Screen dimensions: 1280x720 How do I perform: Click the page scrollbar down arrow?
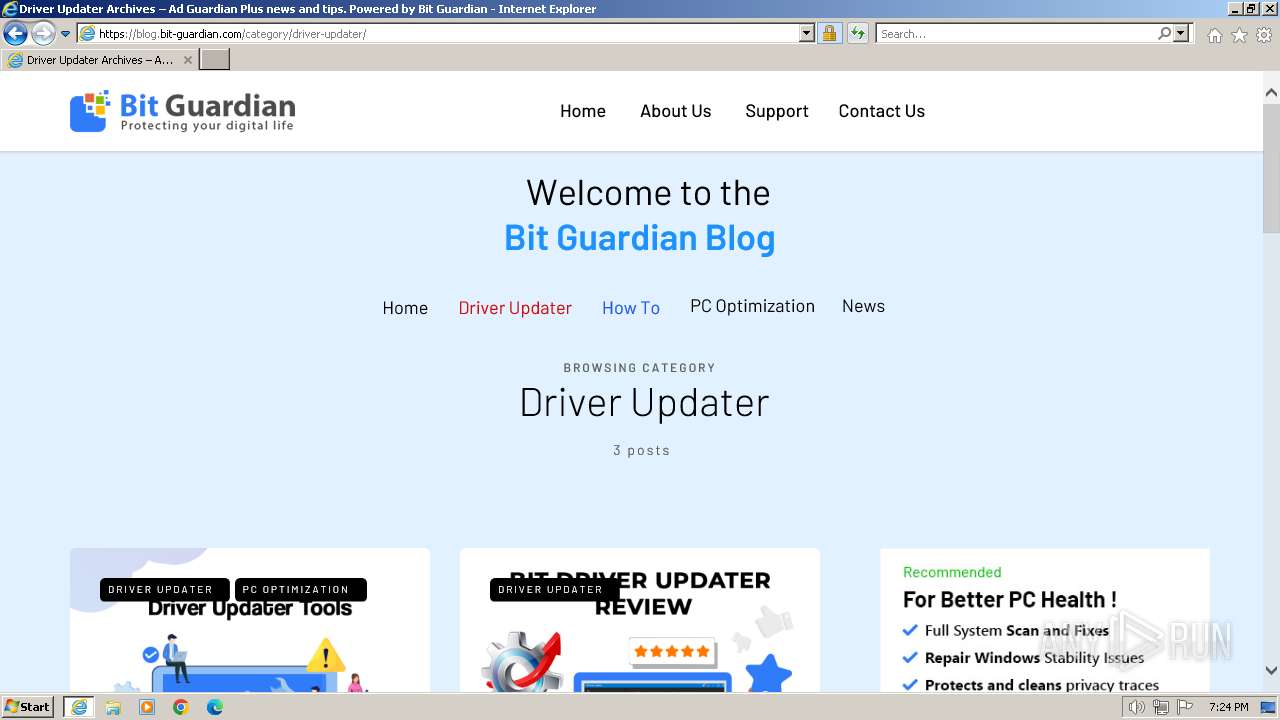(x=1271, y=671)
